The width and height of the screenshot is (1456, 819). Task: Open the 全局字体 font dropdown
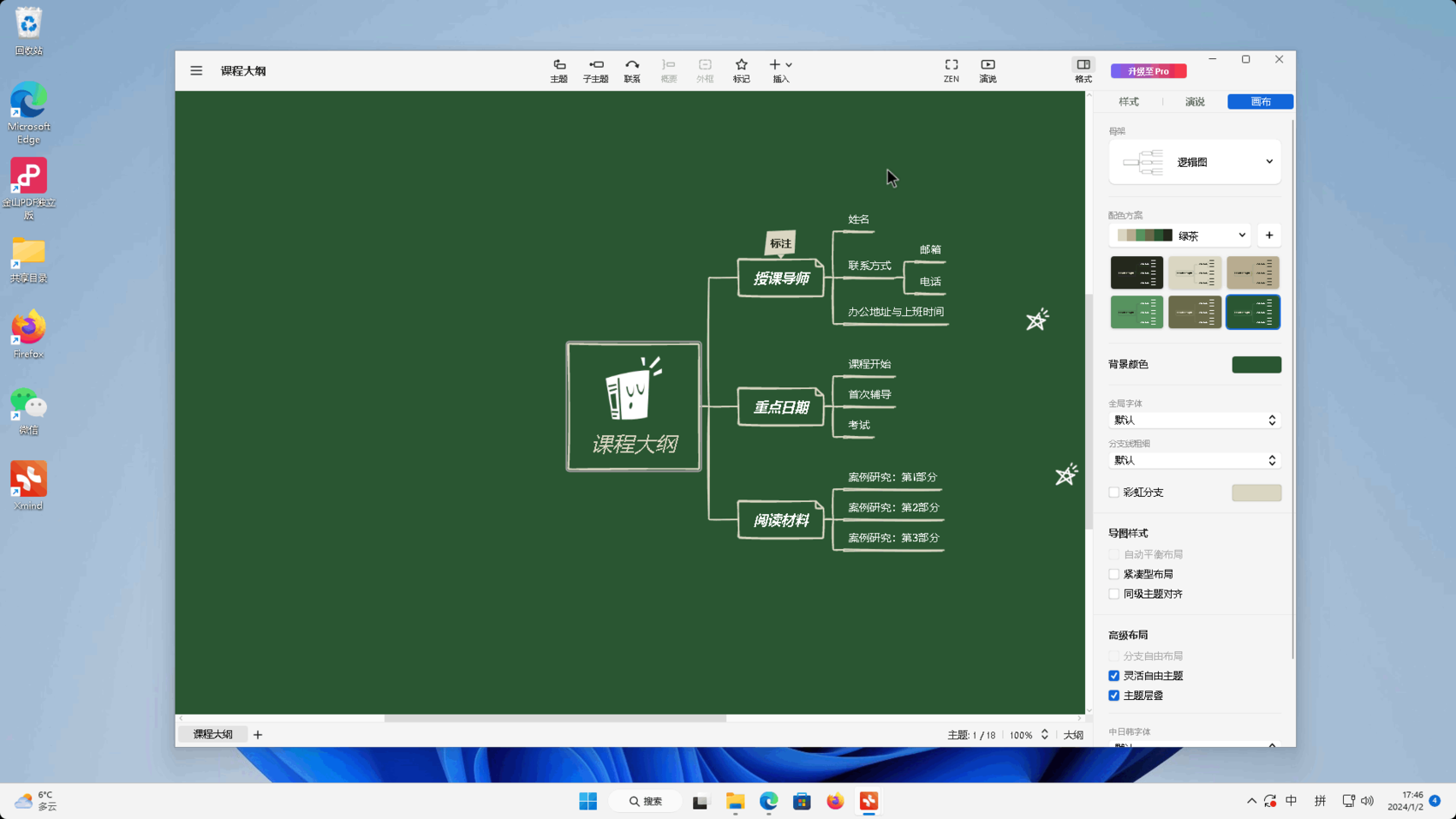pos(1195,421)
